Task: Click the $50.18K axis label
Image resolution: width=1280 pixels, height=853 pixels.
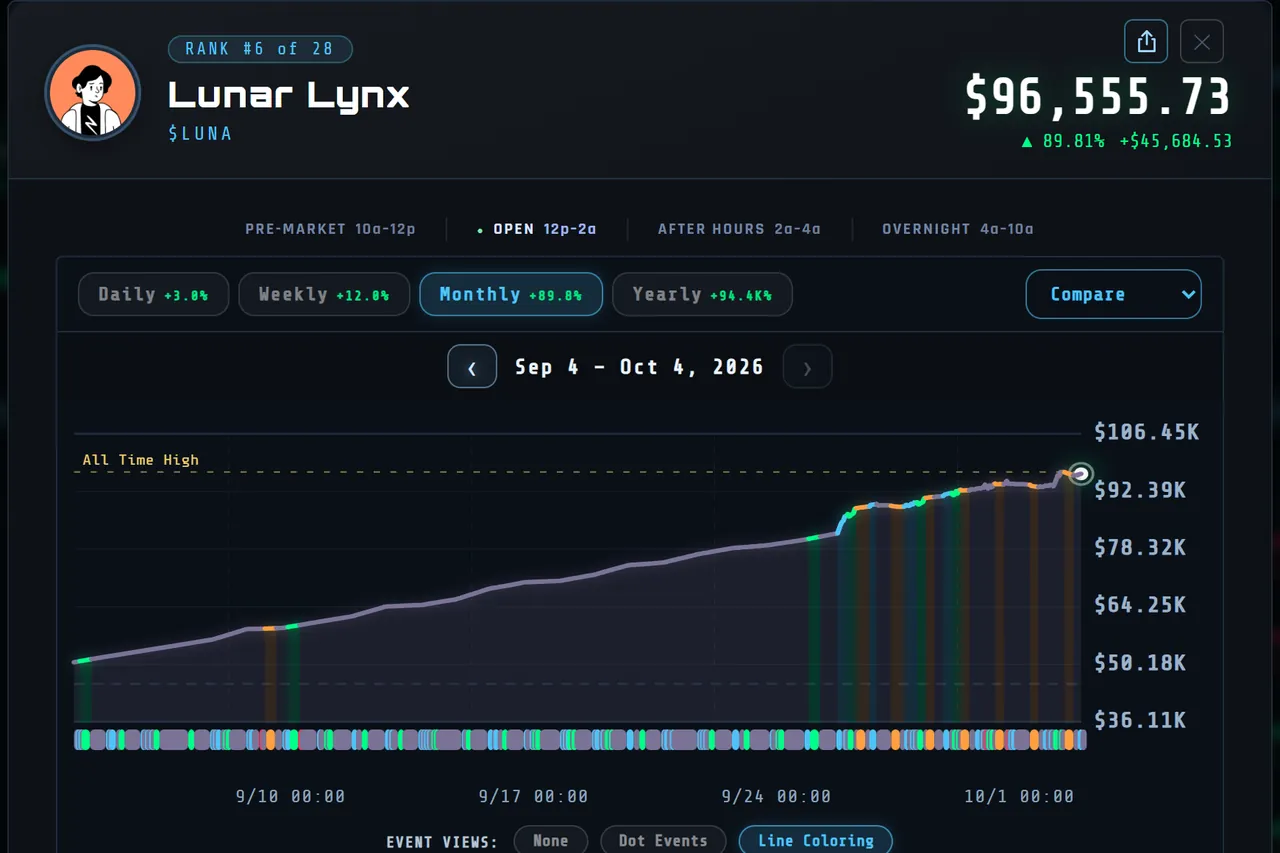Action: tap(1140, 663)
